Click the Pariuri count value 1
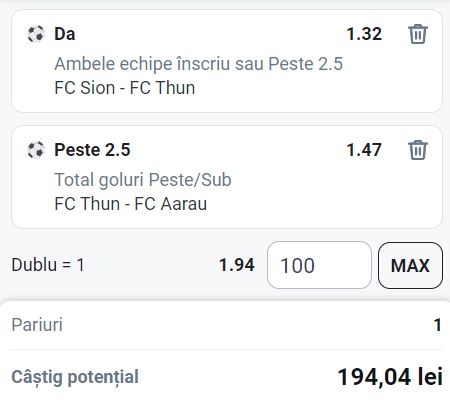450x400 pixels. click(x=438, y=325)
